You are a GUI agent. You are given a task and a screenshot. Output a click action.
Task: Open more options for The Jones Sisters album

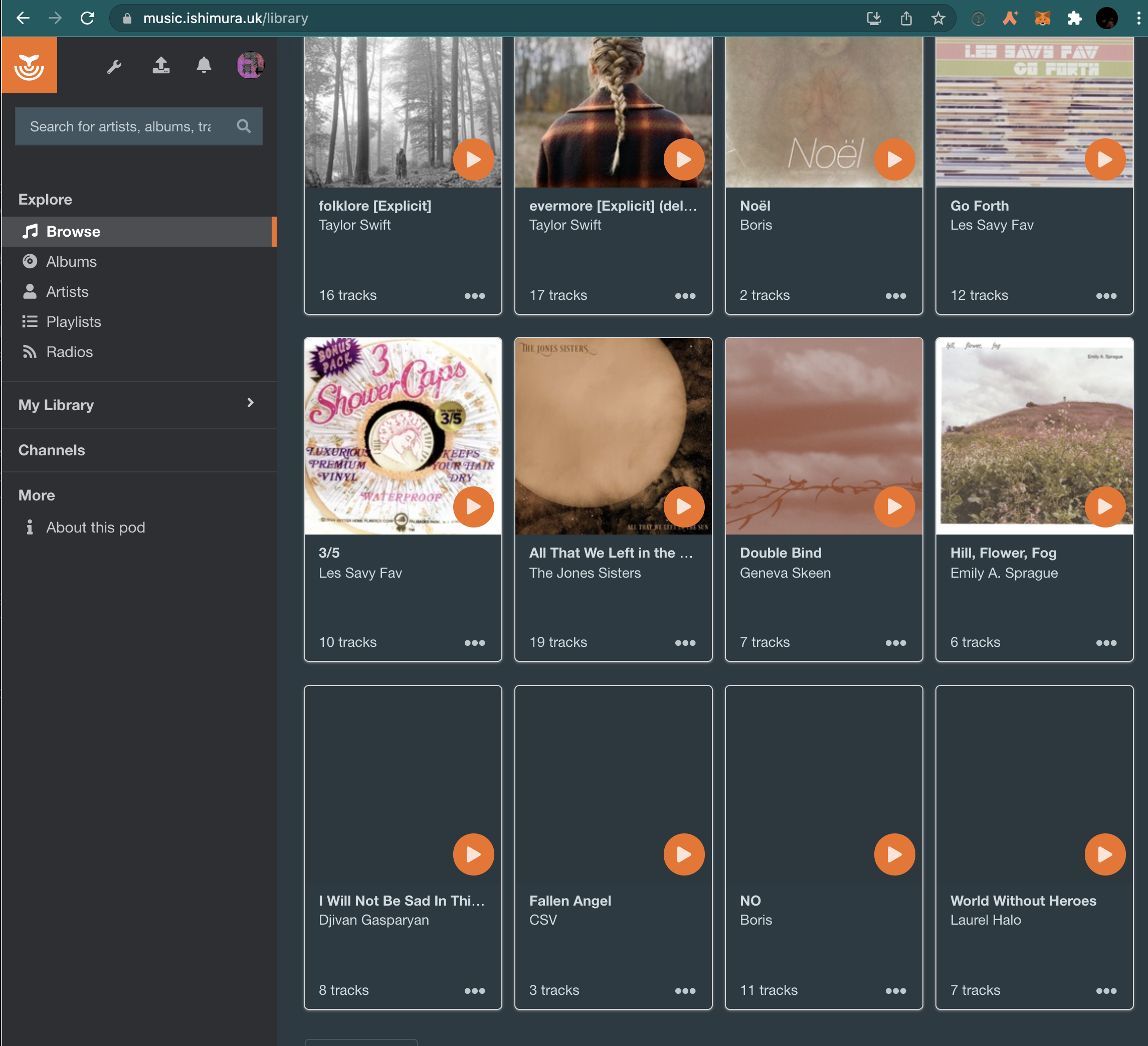pos(685,643)
